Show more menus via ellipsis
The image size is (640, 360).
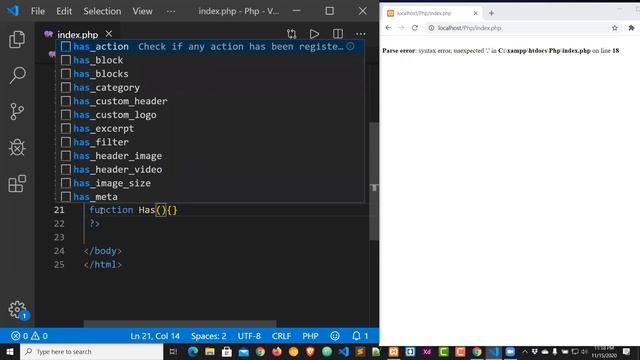click(171, 11)
